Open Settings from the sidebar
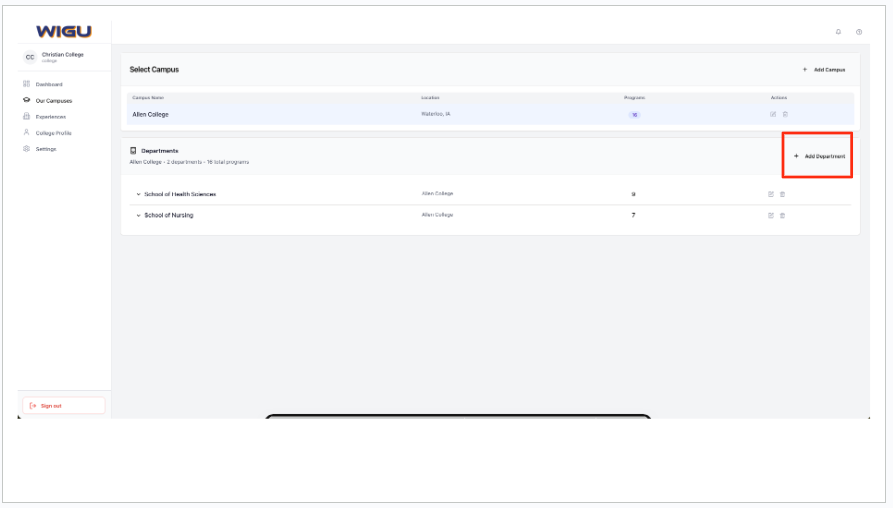 point(46,149)
